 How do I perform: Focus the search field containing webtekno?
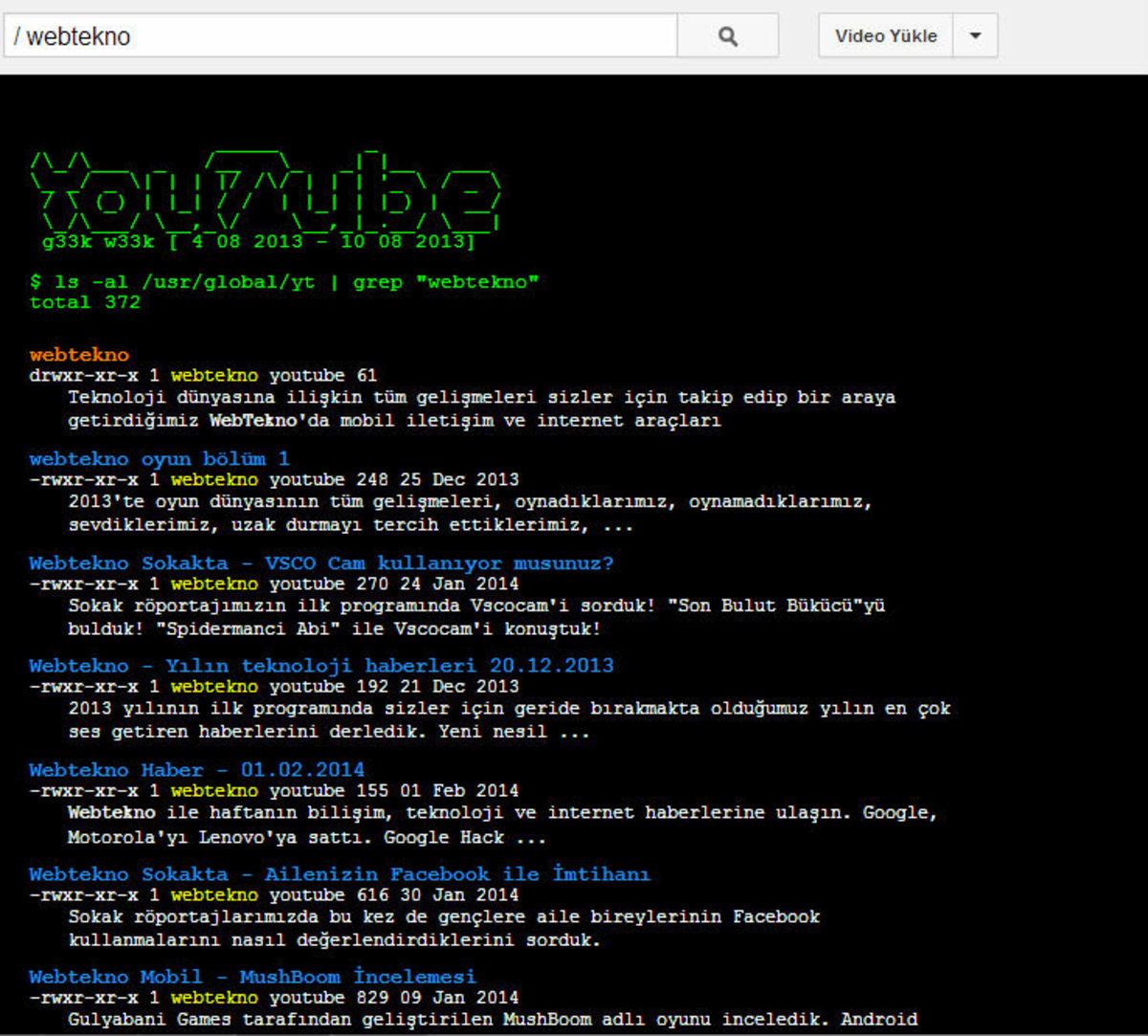(x=340, y=36)
